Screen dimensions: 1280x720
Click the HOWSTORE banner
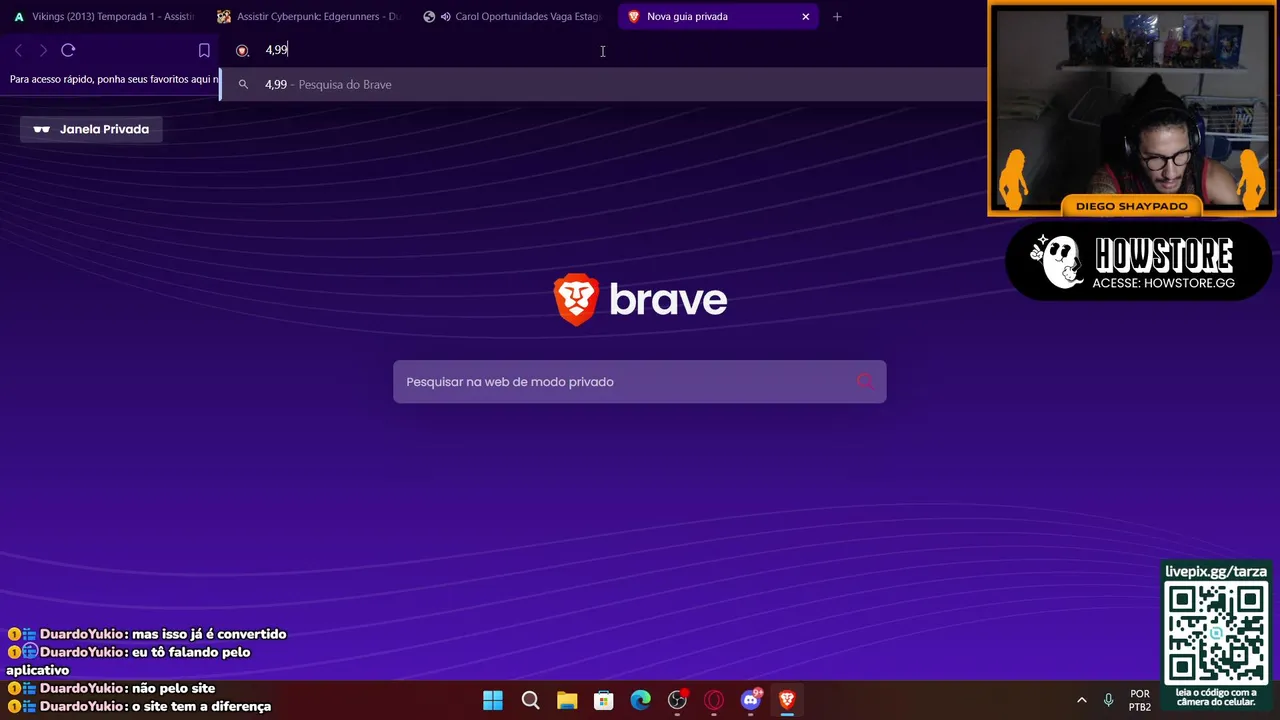click(1139, 262)
